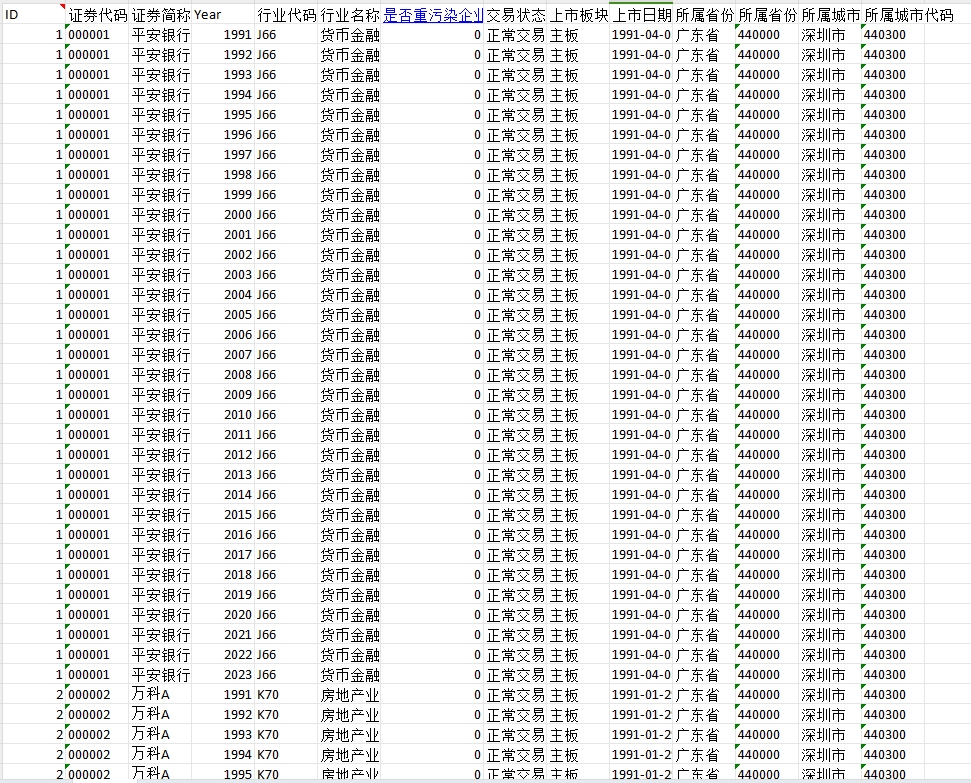Screen dimensions: 971x783
Task: Select the Year header cell
Action: [x=223, y=15]
